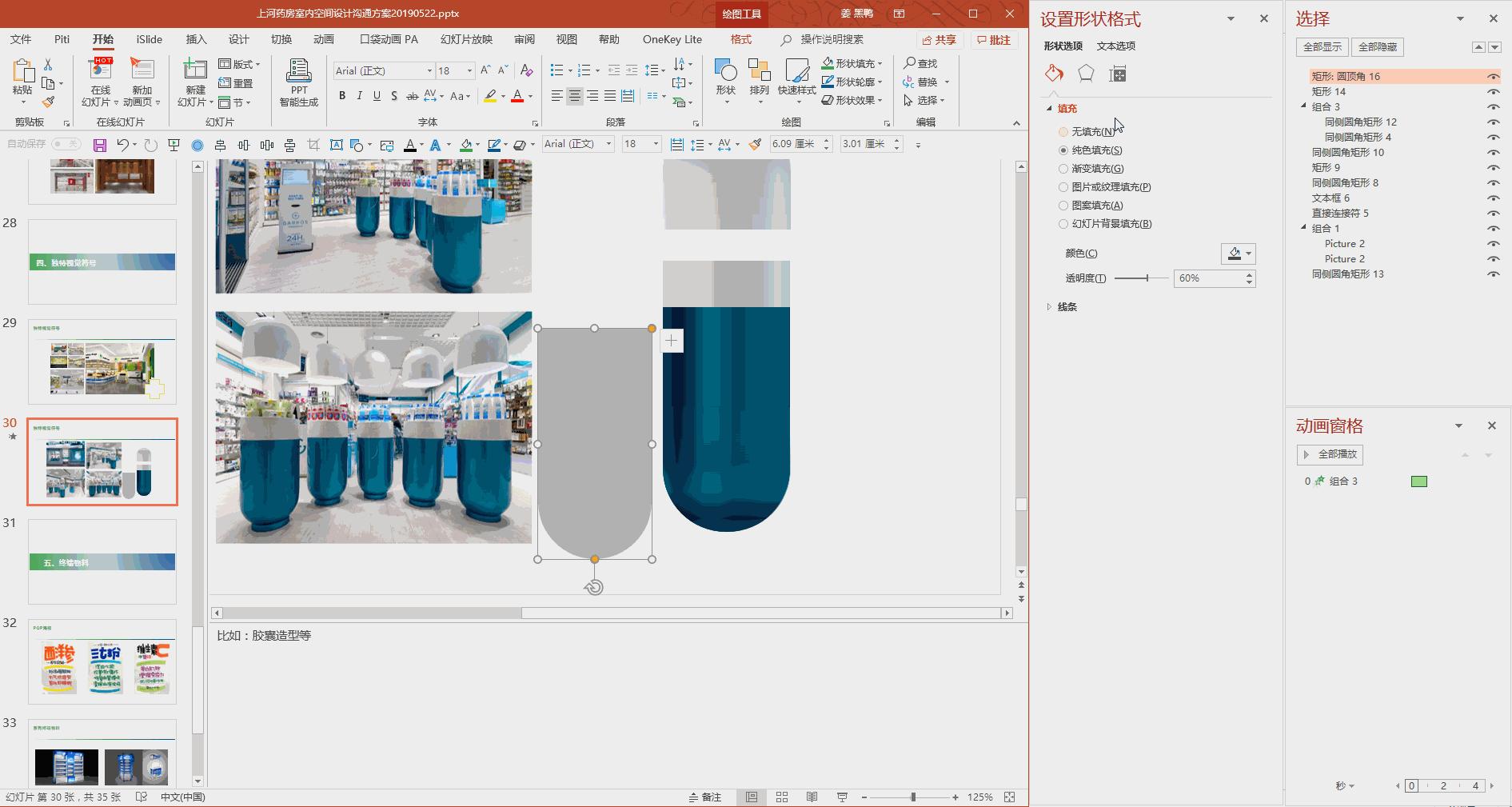Click the 全部隐藏 button
Viewport: 1512px width, 807px height.
click(x=1377, y=47)
